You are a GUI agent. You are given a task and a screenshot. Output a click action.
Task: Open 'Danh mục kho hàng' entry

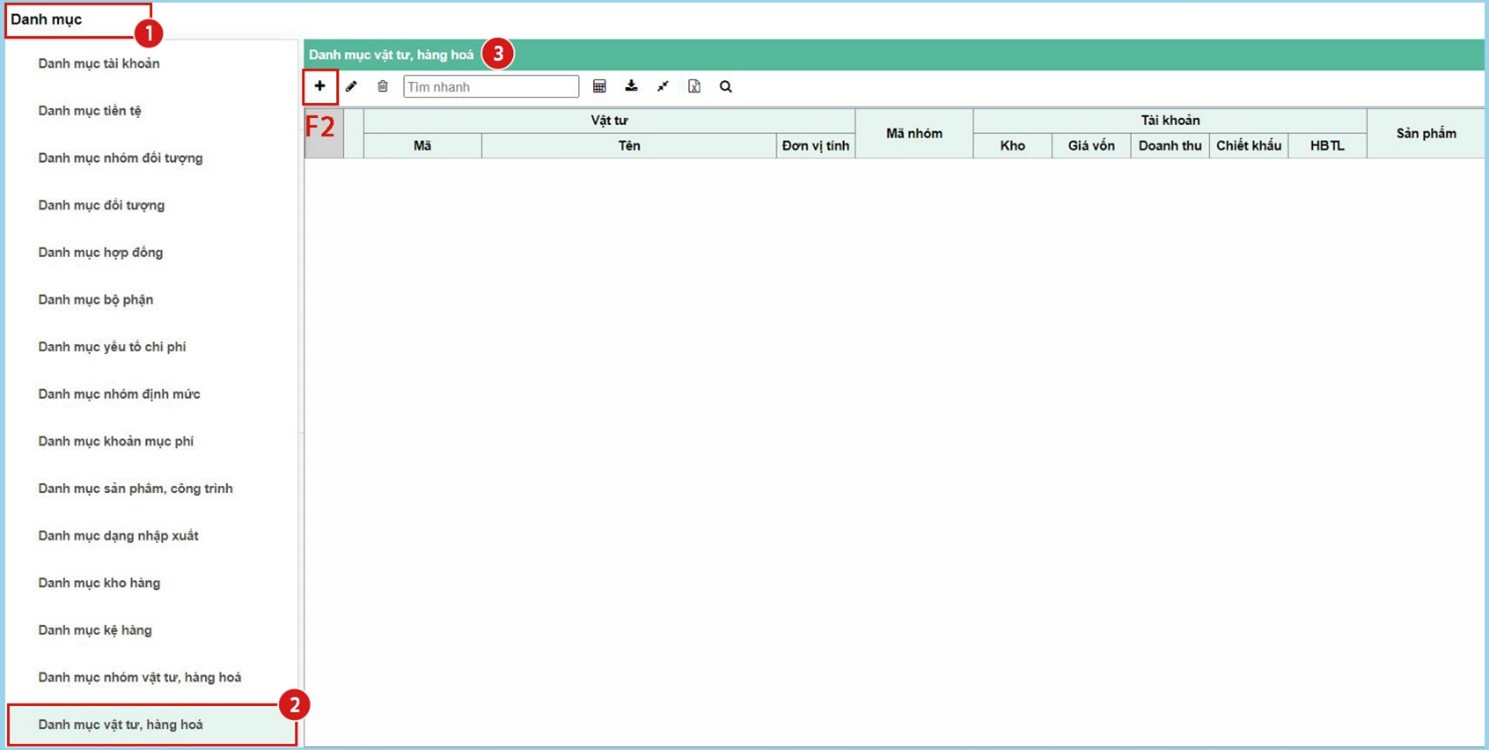pyautogui.click(x=99, y=583)
